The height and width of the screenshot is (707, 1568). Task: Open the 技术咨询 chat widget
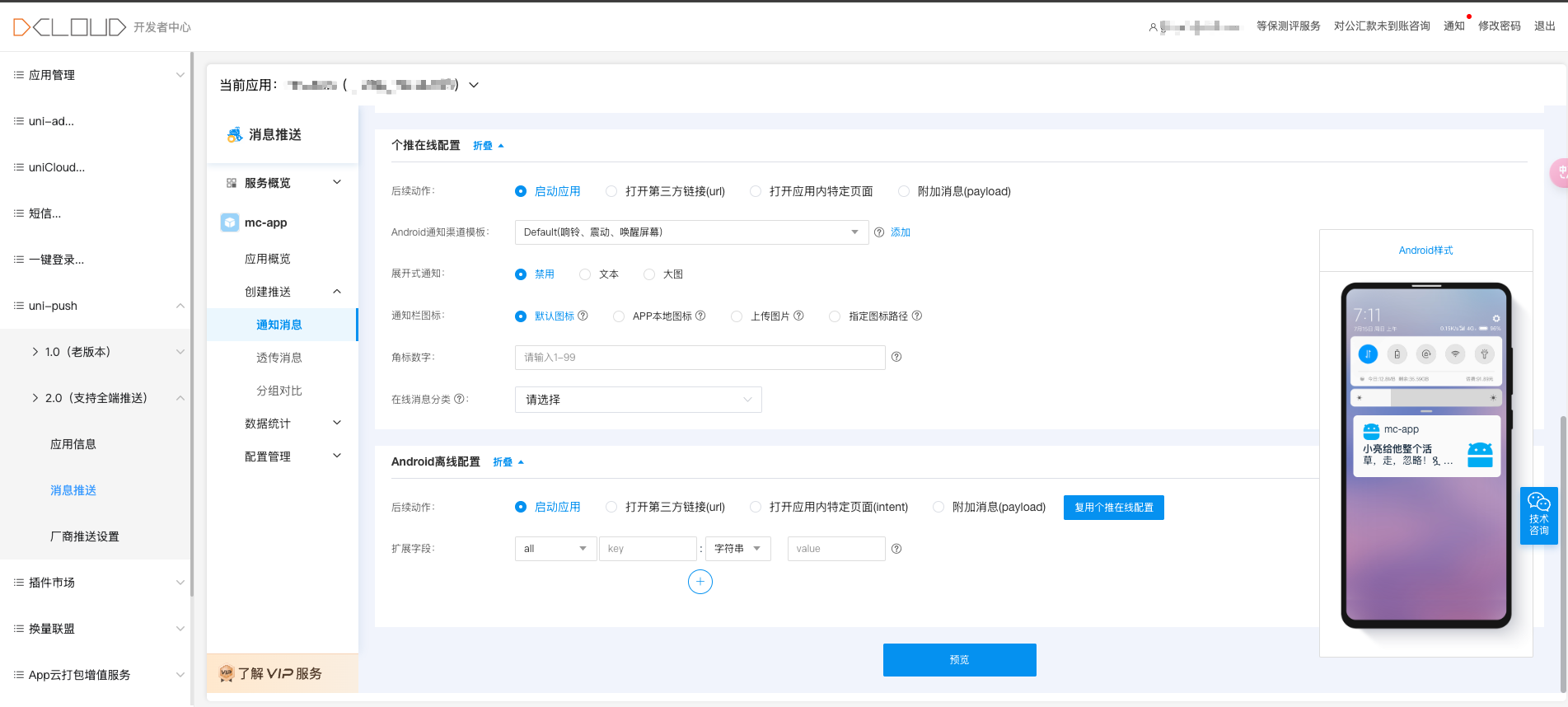pos(1538,516)
